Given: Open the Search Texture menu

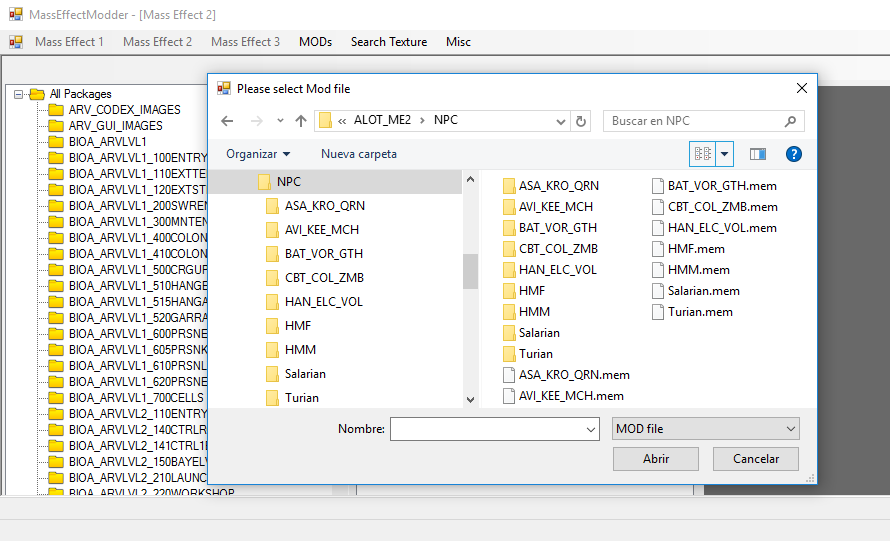Looking at the screenshot, I should [389, 42].
